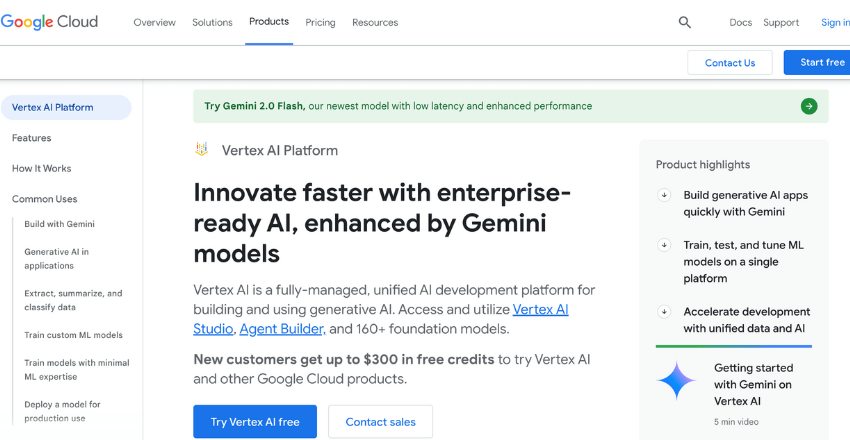Select Common Uses in sidebar

tap(44, 199)
